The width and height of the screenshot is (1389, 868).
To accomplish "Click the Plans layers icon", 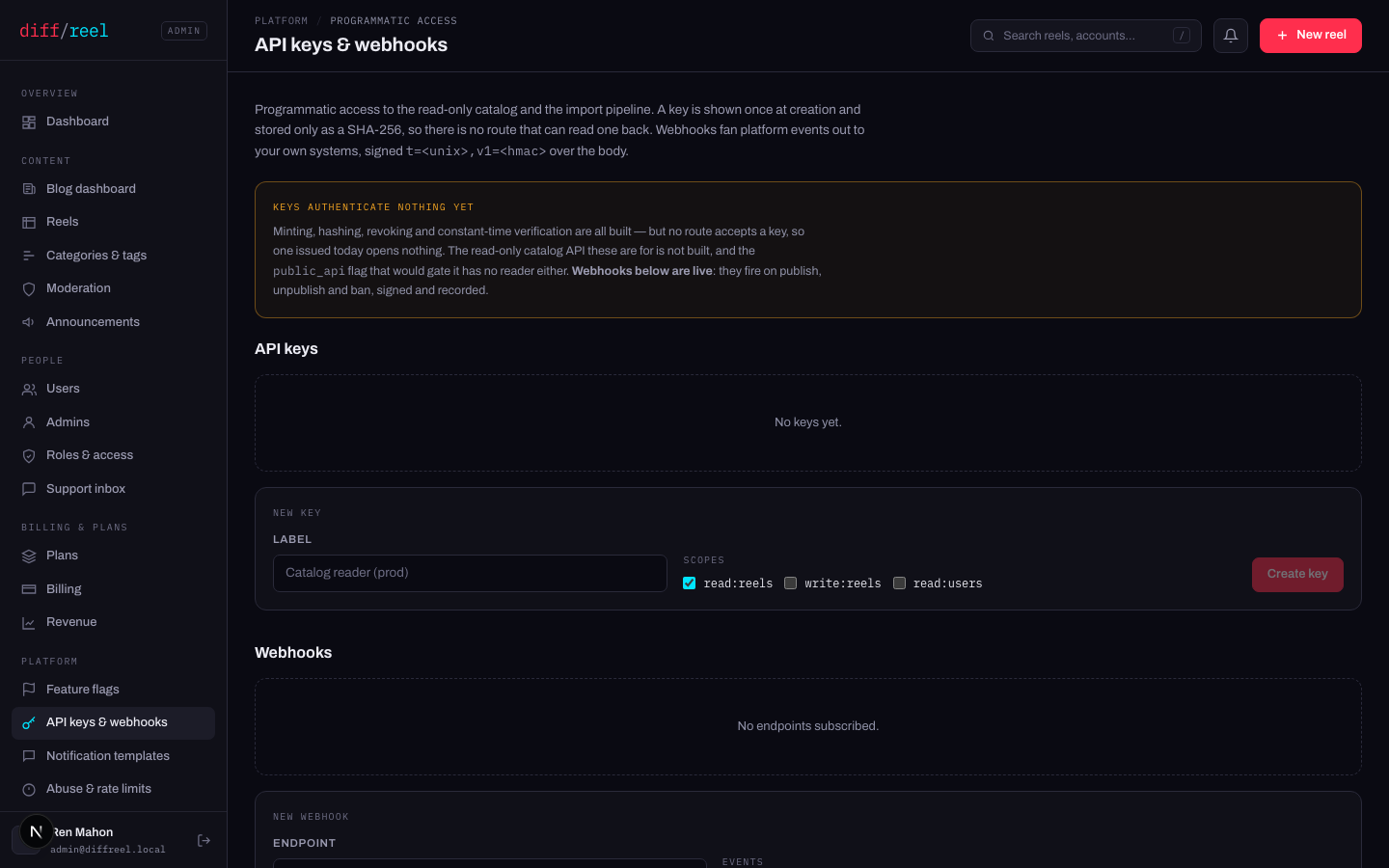I will tap(29, 556).
